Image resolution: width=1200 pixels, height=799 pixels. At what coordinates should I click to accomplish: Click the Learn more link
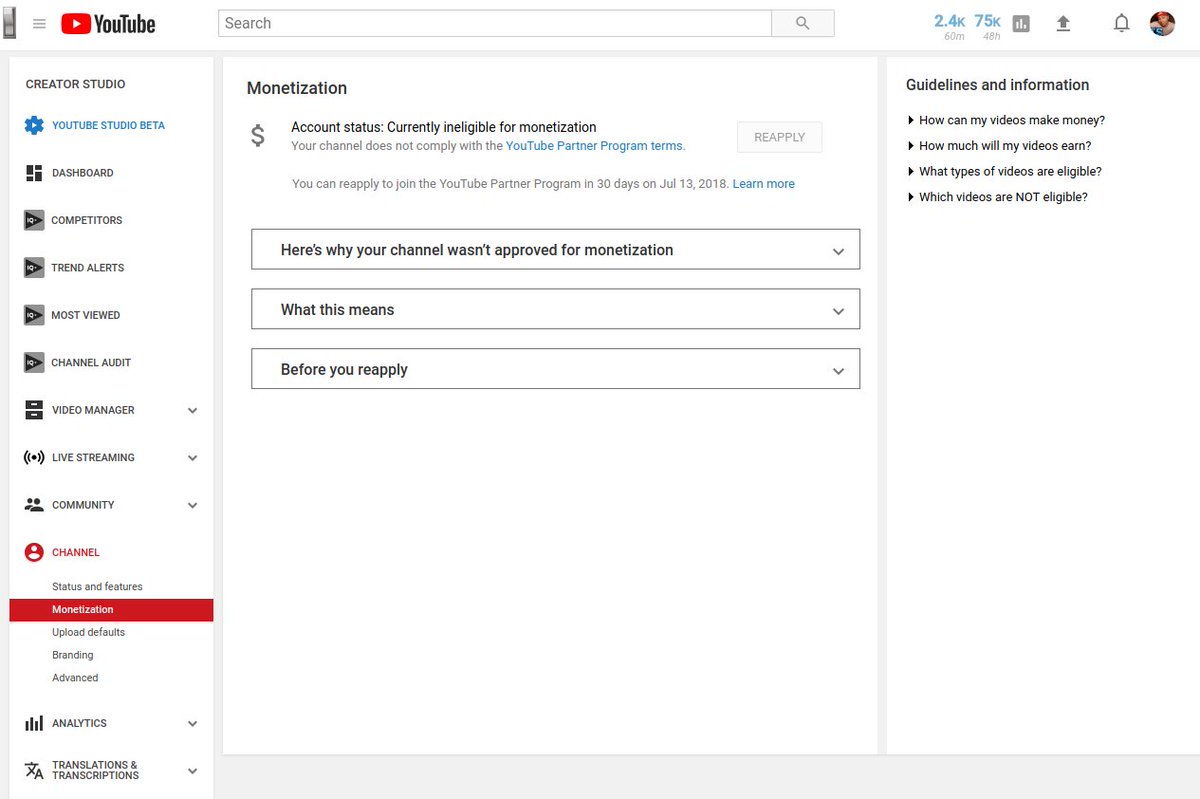click(764, 184)
